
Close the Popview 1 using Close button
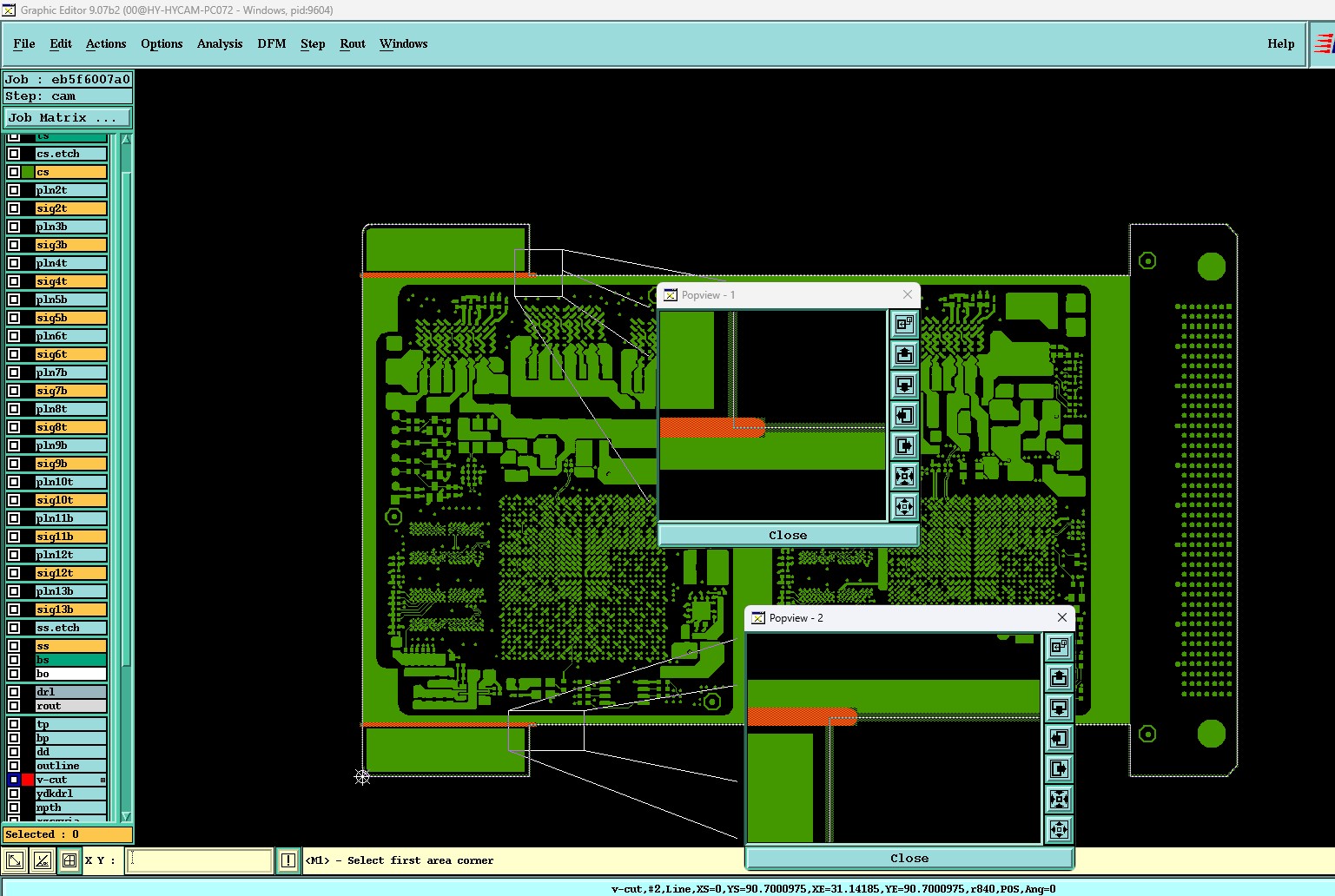pyautogui.click(x=788, y=536)
